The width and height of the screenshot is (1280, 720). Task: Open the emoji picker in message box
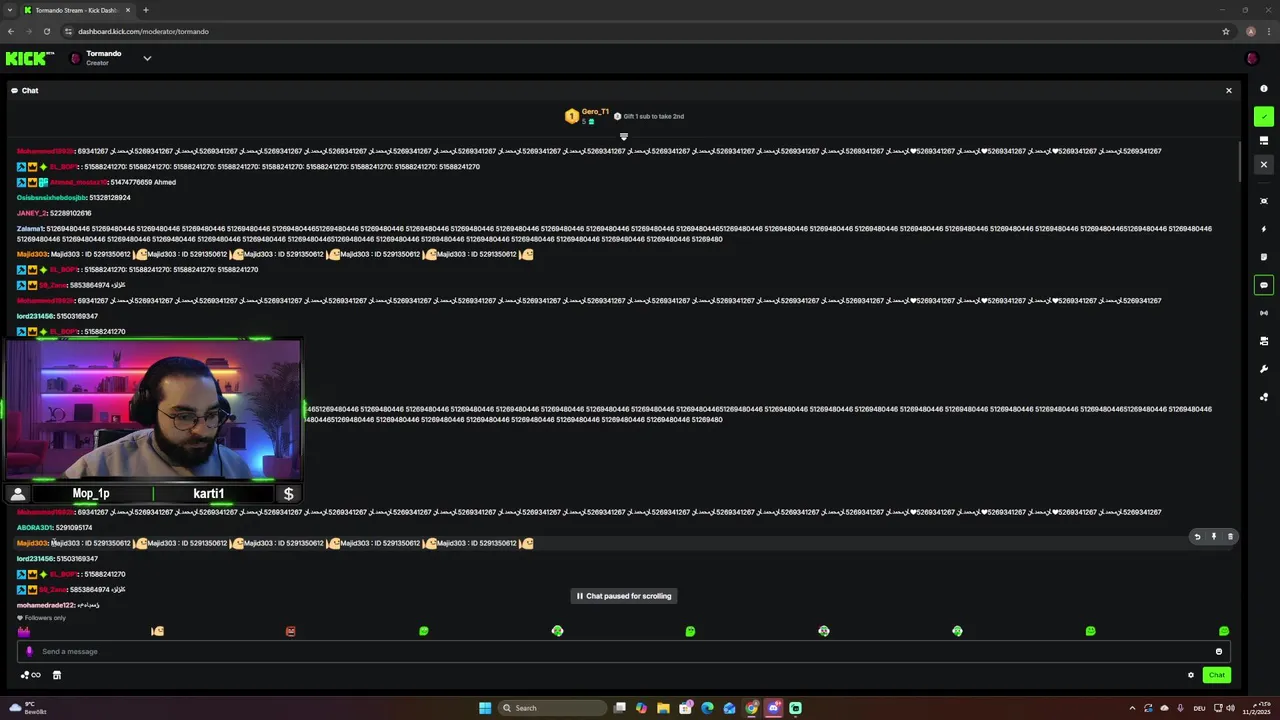(1218, 651)
